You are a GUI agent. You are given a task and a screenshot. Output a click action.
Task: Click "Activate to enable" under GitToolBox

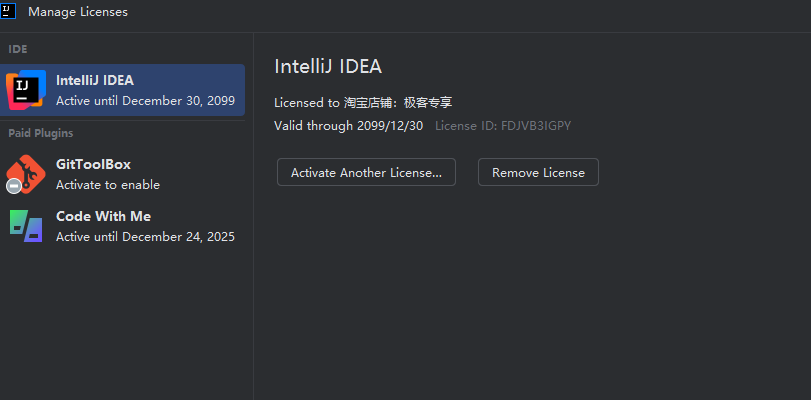click(x=108, y=185)
